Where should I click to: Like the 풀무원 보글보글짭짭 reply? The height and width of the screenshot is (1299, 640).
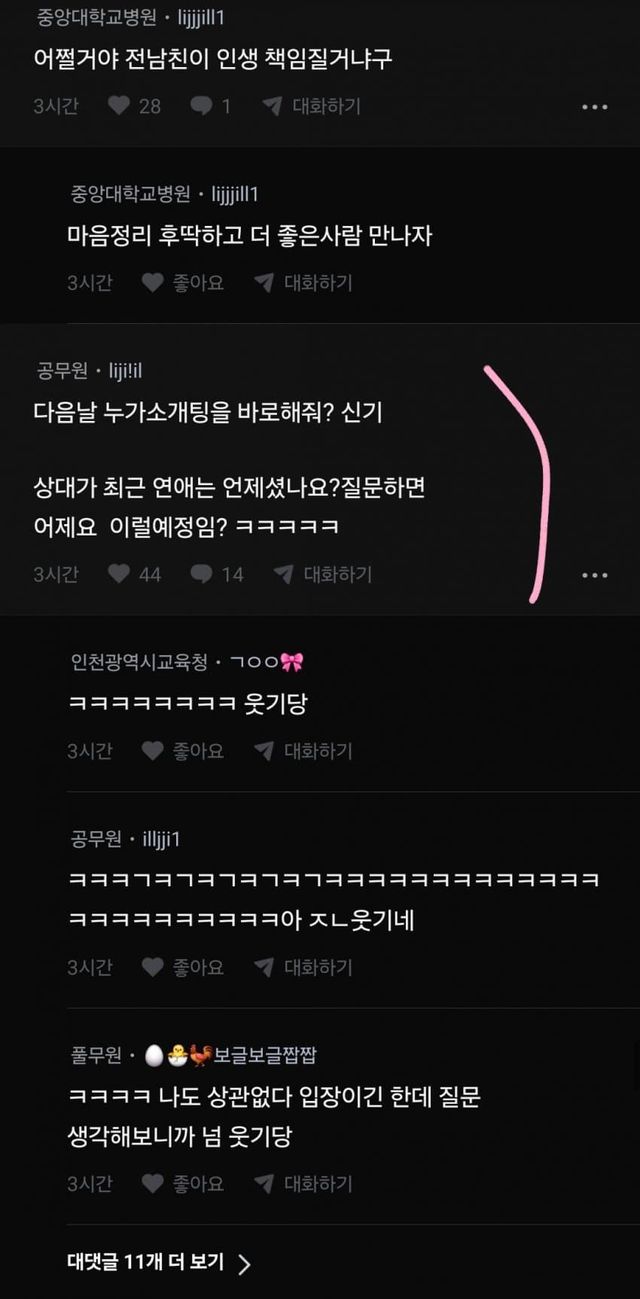[x=182, y=1184]
